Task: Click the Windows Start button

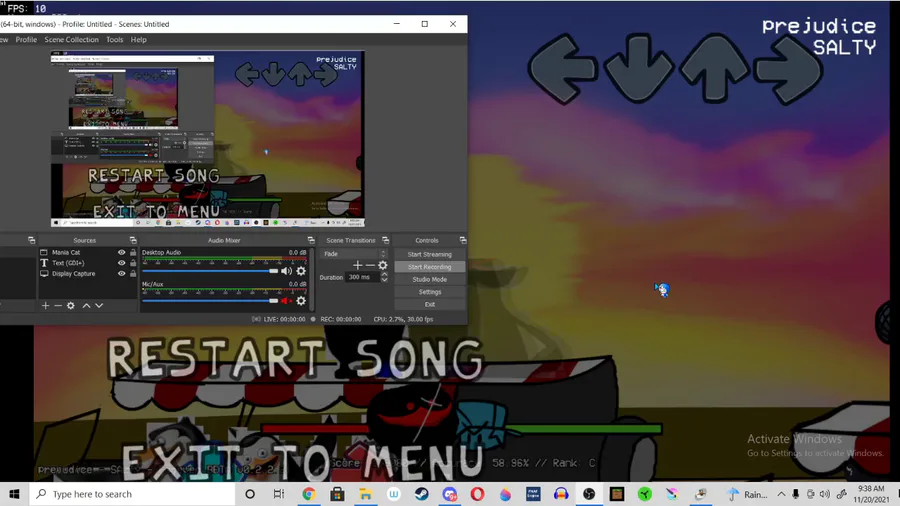Action: pyautogui.click(x=14, y=494)
